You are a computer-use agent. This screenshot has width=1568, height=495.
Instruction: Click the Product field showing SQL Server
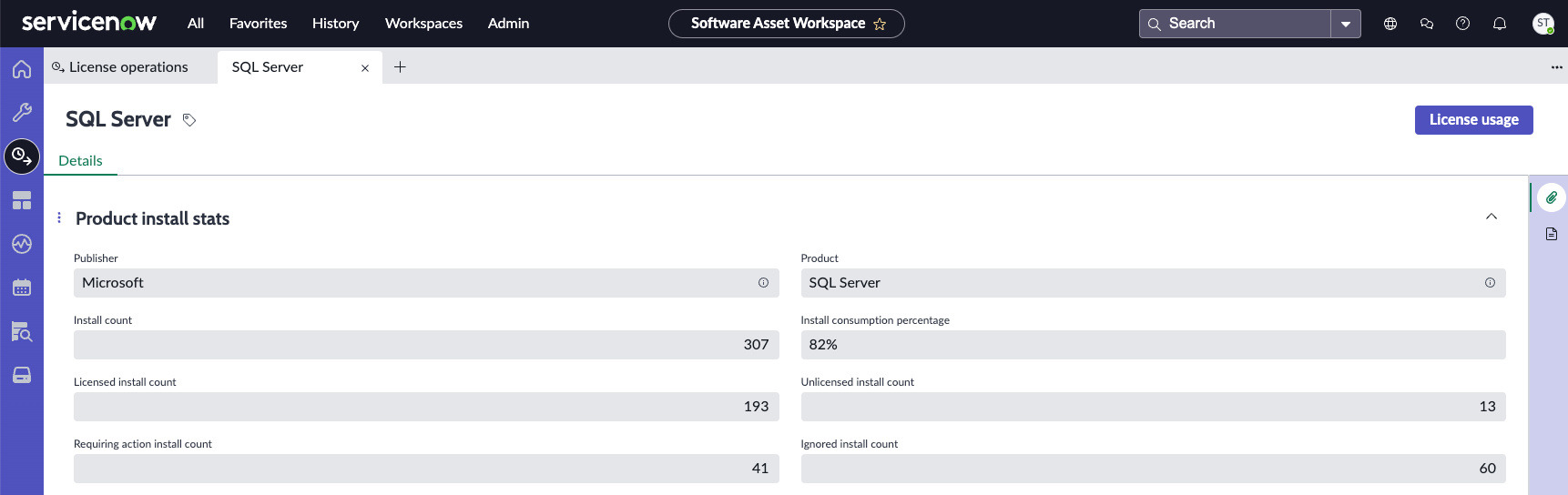point(1153,283)
